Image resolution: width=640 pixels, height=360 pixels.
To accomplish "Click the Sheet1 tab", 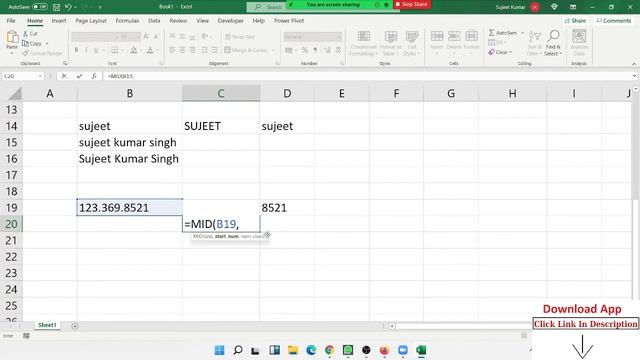I will [x=47, y=325].
